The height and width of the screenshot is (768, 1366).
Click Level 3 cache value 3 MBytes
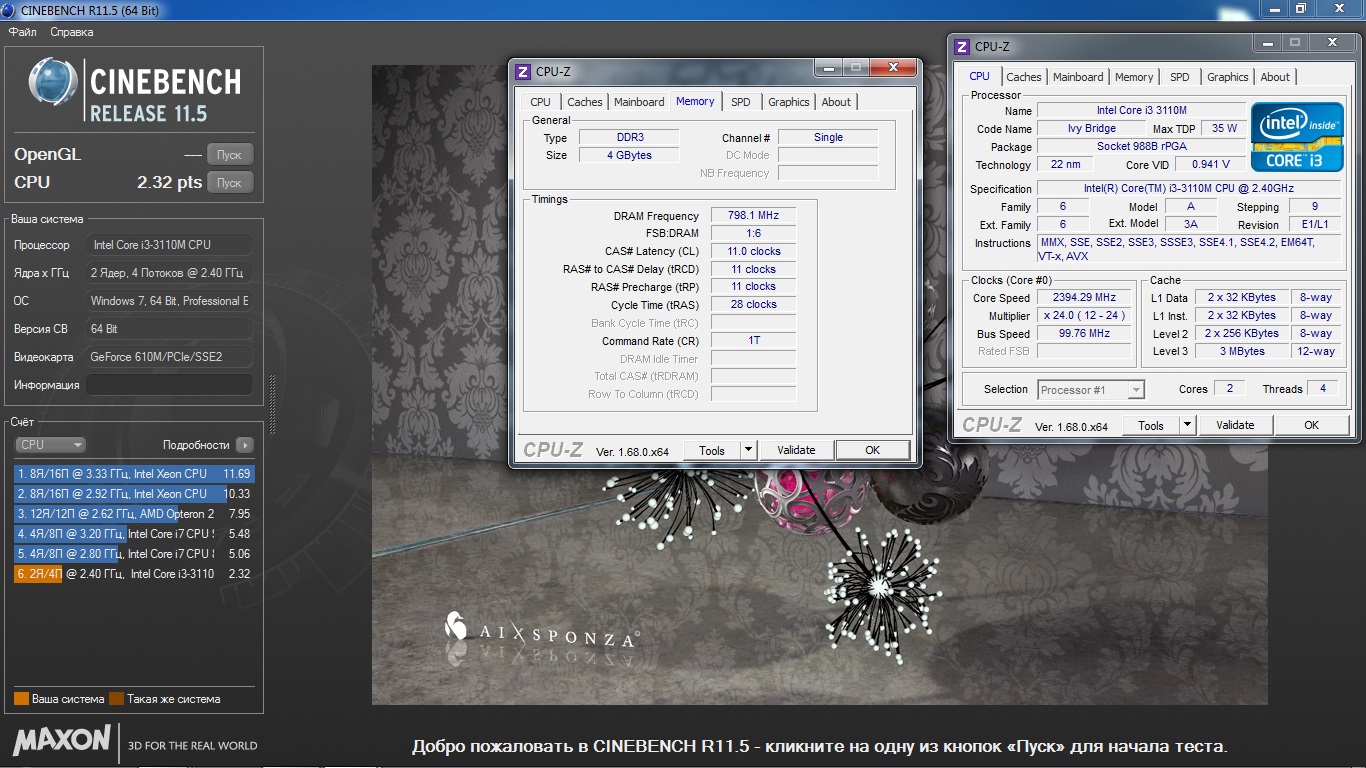point(1242,351)
